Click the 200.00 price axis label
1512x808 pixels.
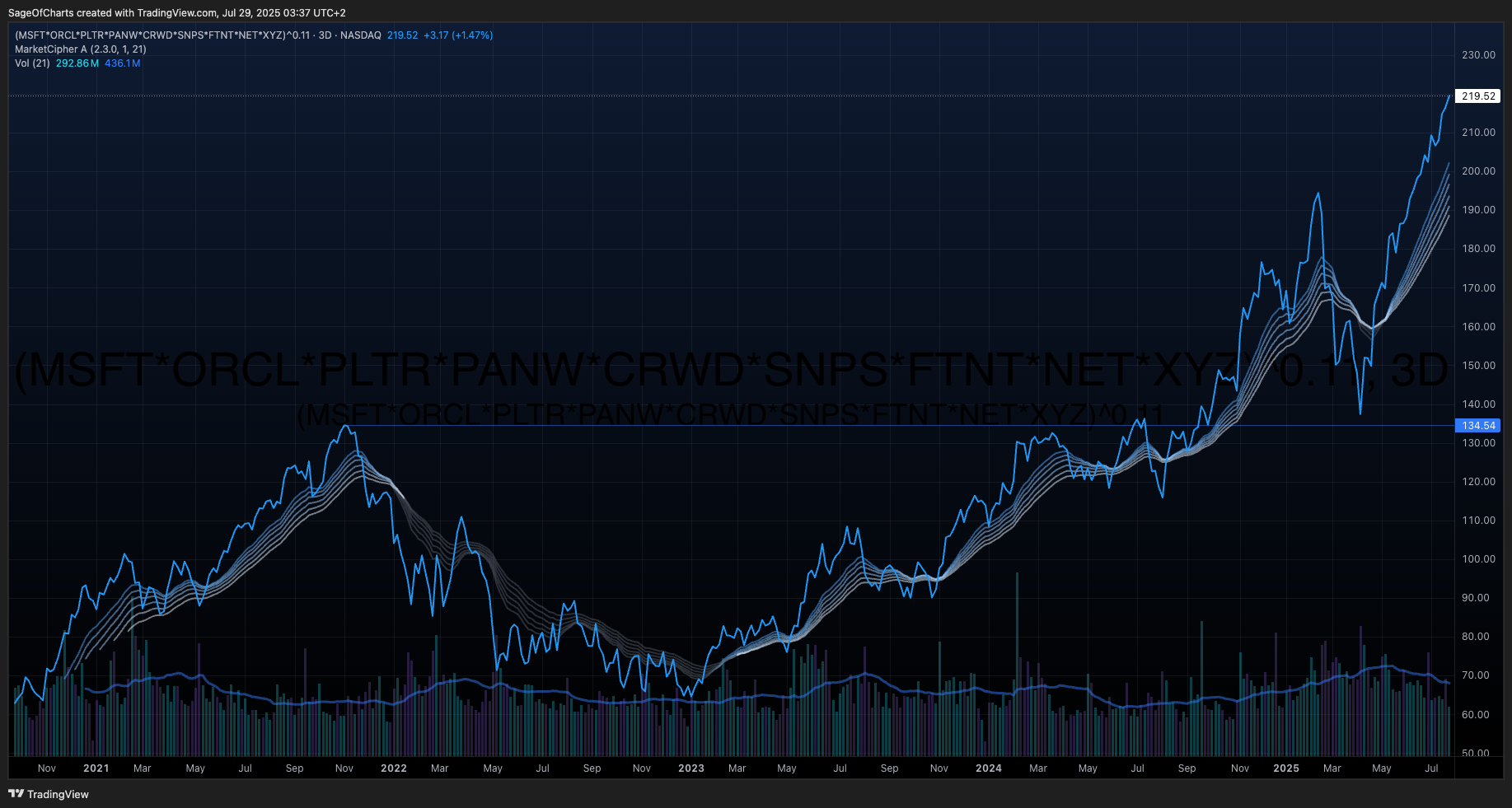1478,171
